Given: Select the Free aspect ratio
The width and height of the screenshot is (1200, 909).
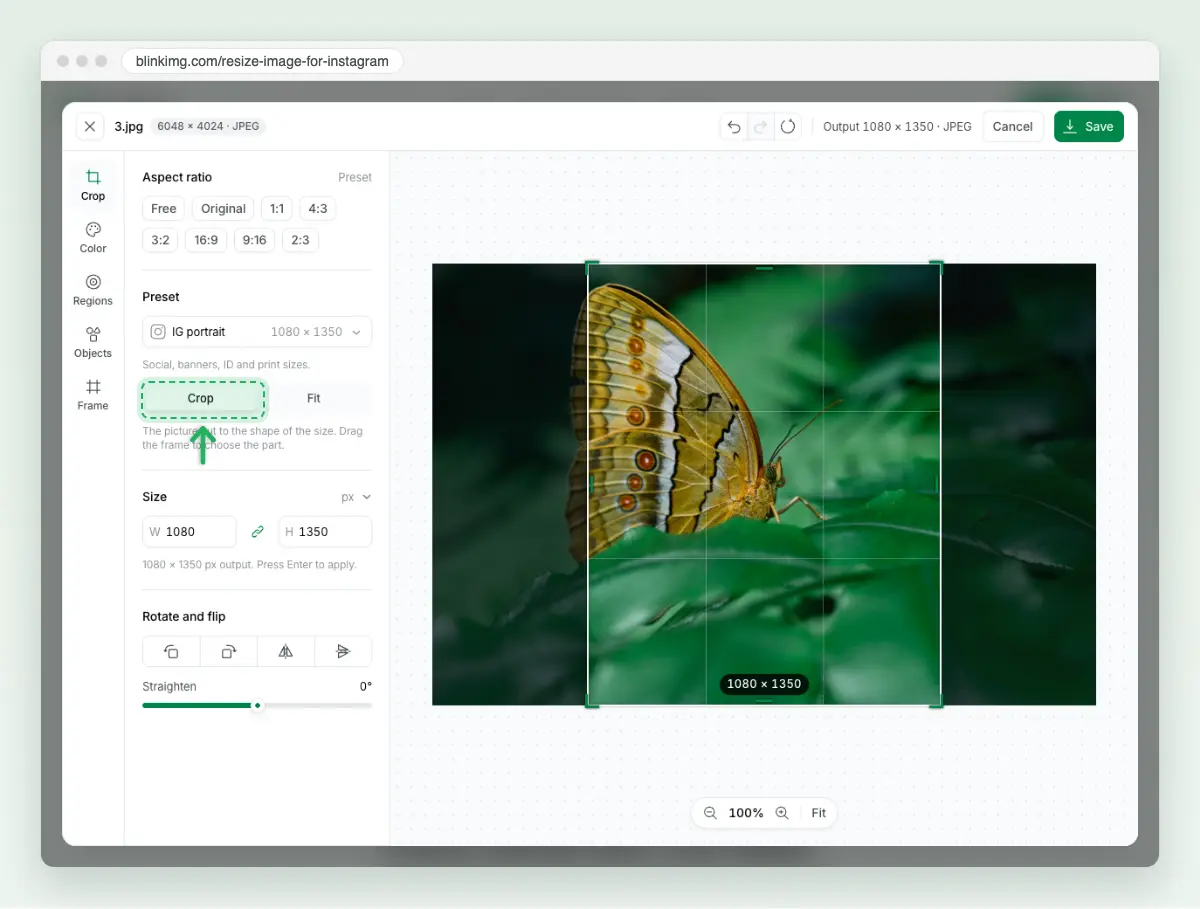Looking at the screenshot, I should pos(164,209).
